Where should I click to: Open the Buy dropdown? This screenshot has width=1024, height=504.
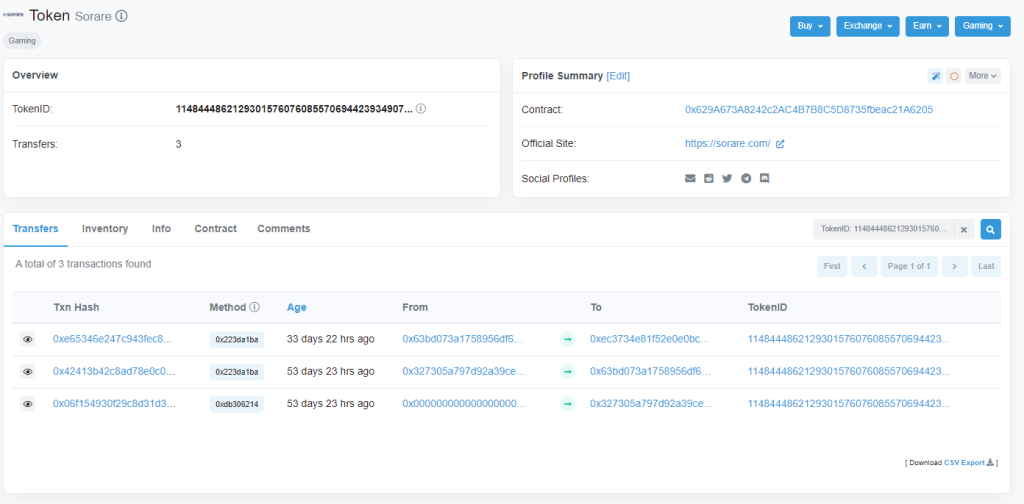810,26
